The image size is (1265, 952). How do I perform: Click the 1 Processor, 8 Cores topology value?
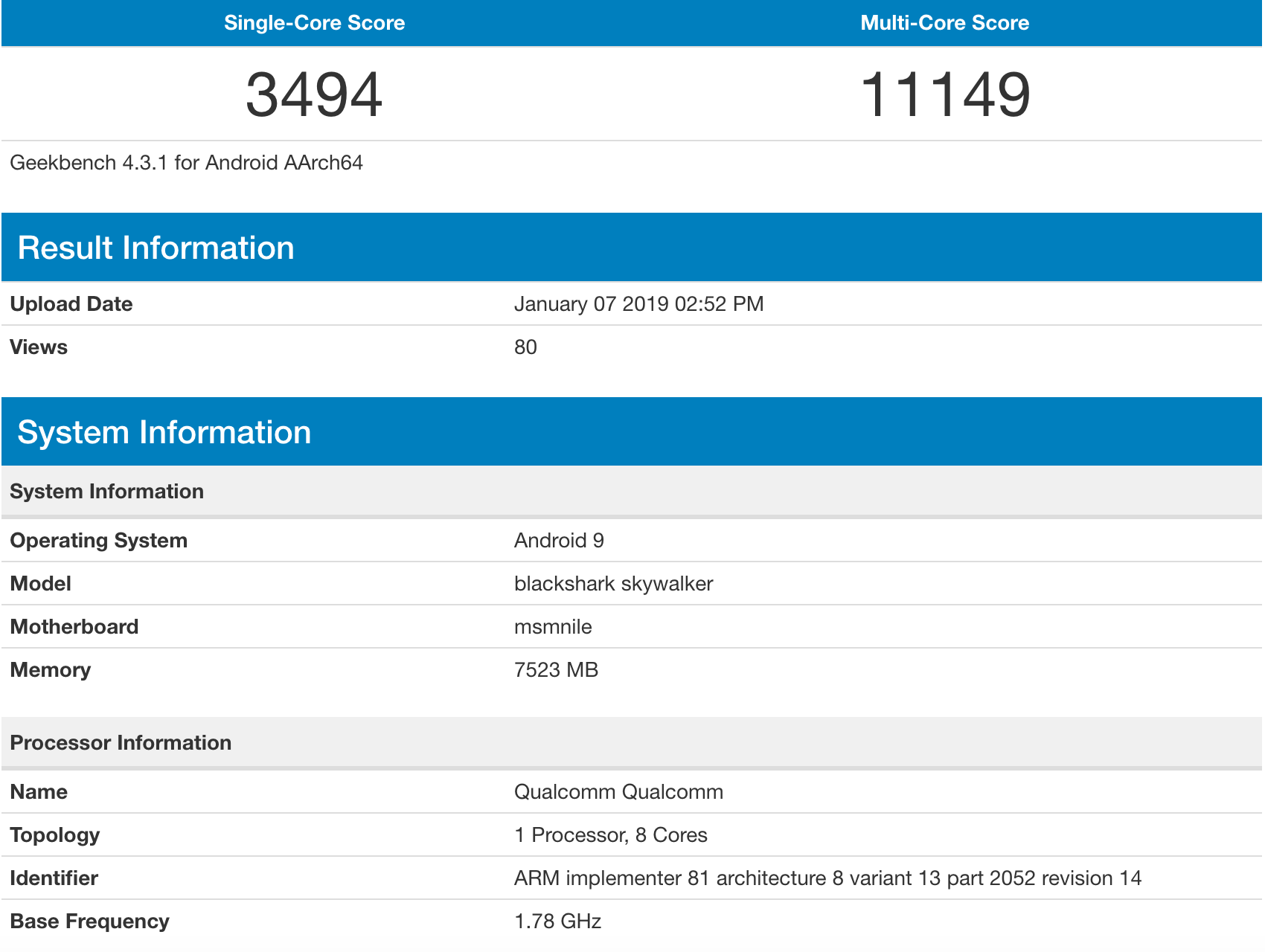tap(610, 835)
